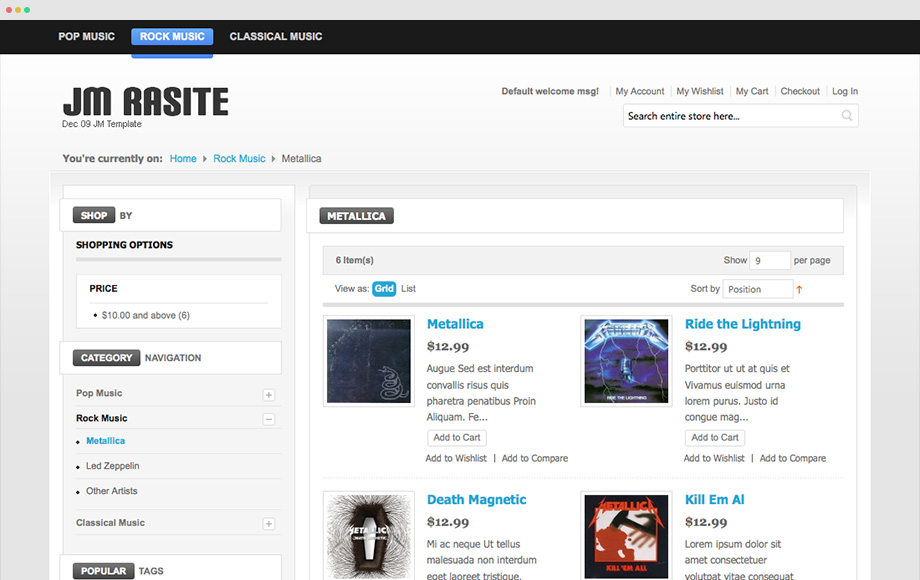This screenshot has width=920, height=580.
Task: Add Metallica album to wishlist
Action: (x=456, y=458)
